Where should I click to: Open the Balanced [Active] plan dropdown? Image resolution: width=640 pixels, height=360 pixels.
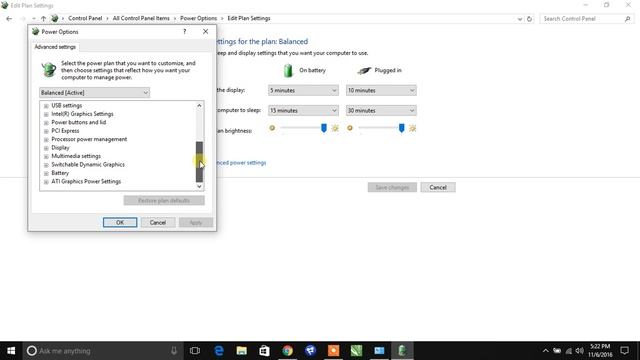click(94, 93)
